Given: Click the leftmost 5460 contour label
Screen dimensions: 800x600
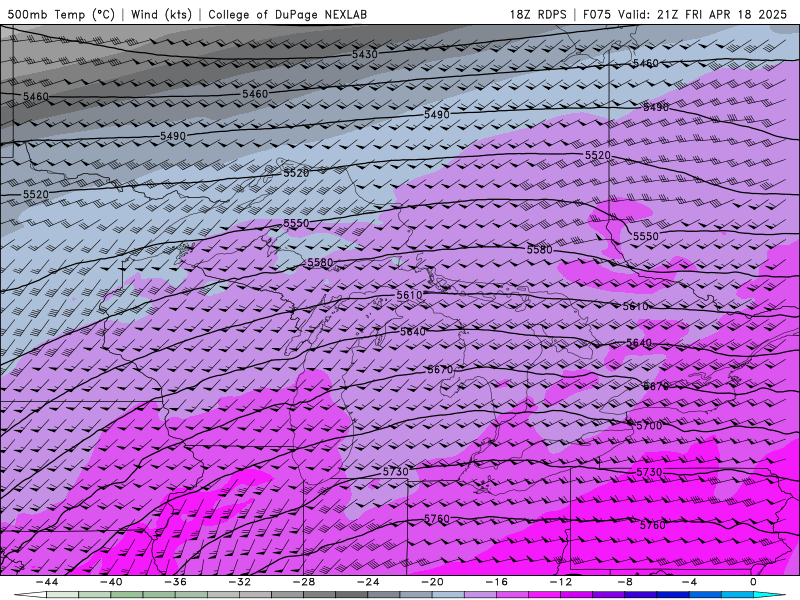Looking at the screenshot, I should click(36, 96).
